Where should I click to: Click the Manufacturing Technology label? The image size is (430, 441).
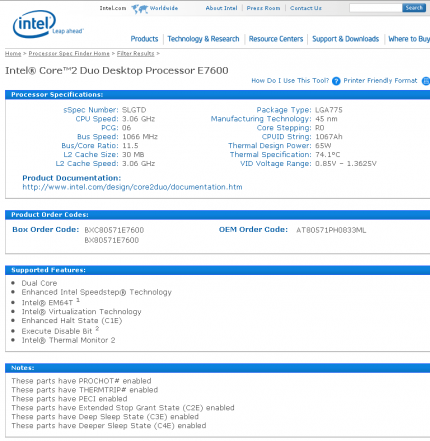coord(261,119)
